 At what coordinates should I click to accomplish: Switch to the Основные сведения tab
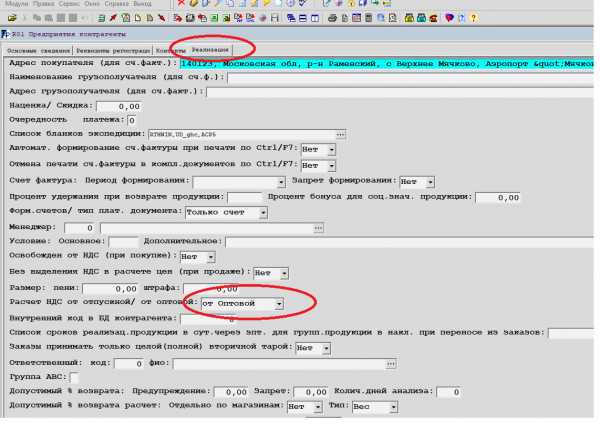pos(35,50)
